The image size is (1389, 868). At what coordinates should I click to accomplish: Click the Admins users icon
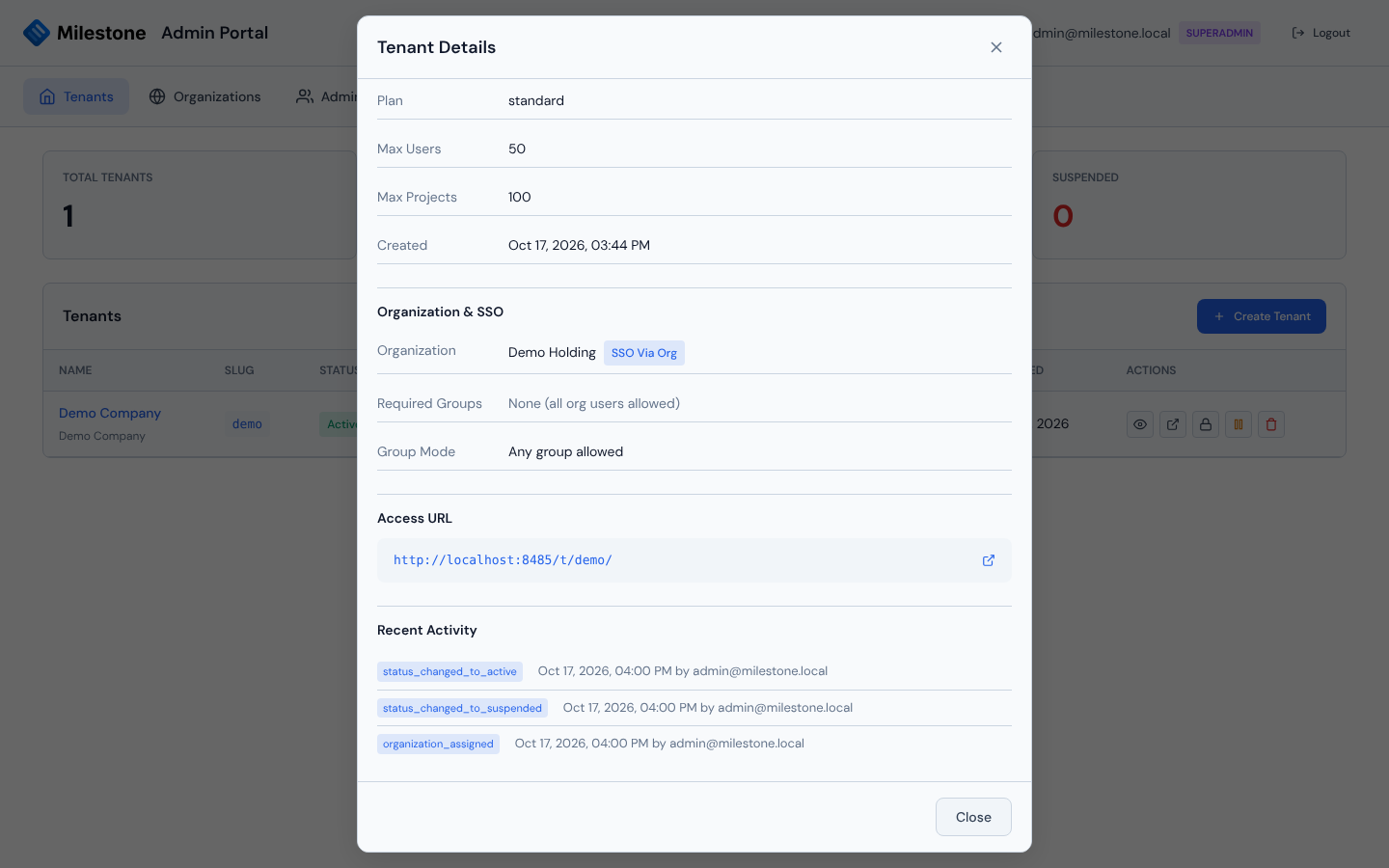(305, 96)
